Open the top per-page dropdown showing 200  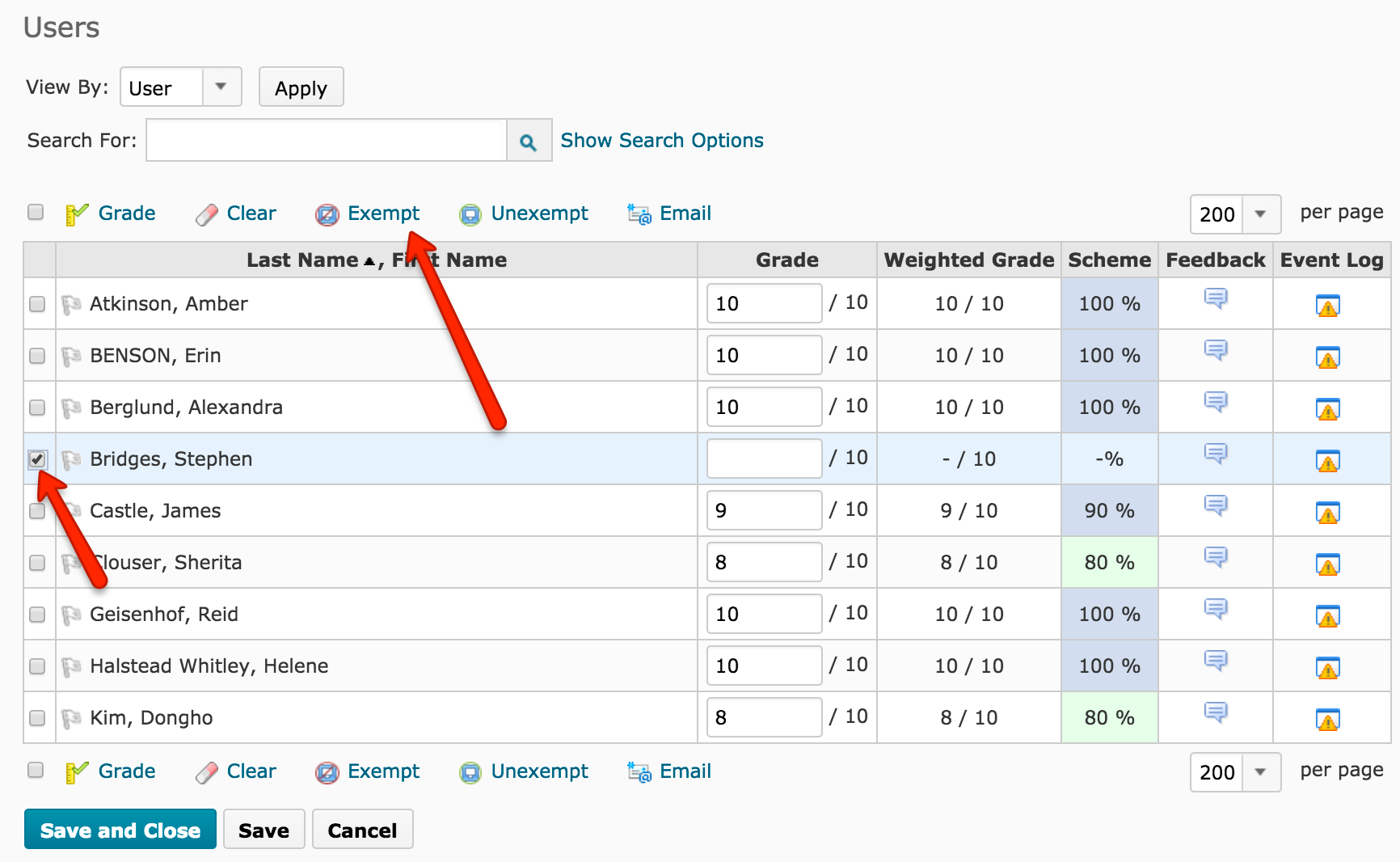click(1259, 214)
